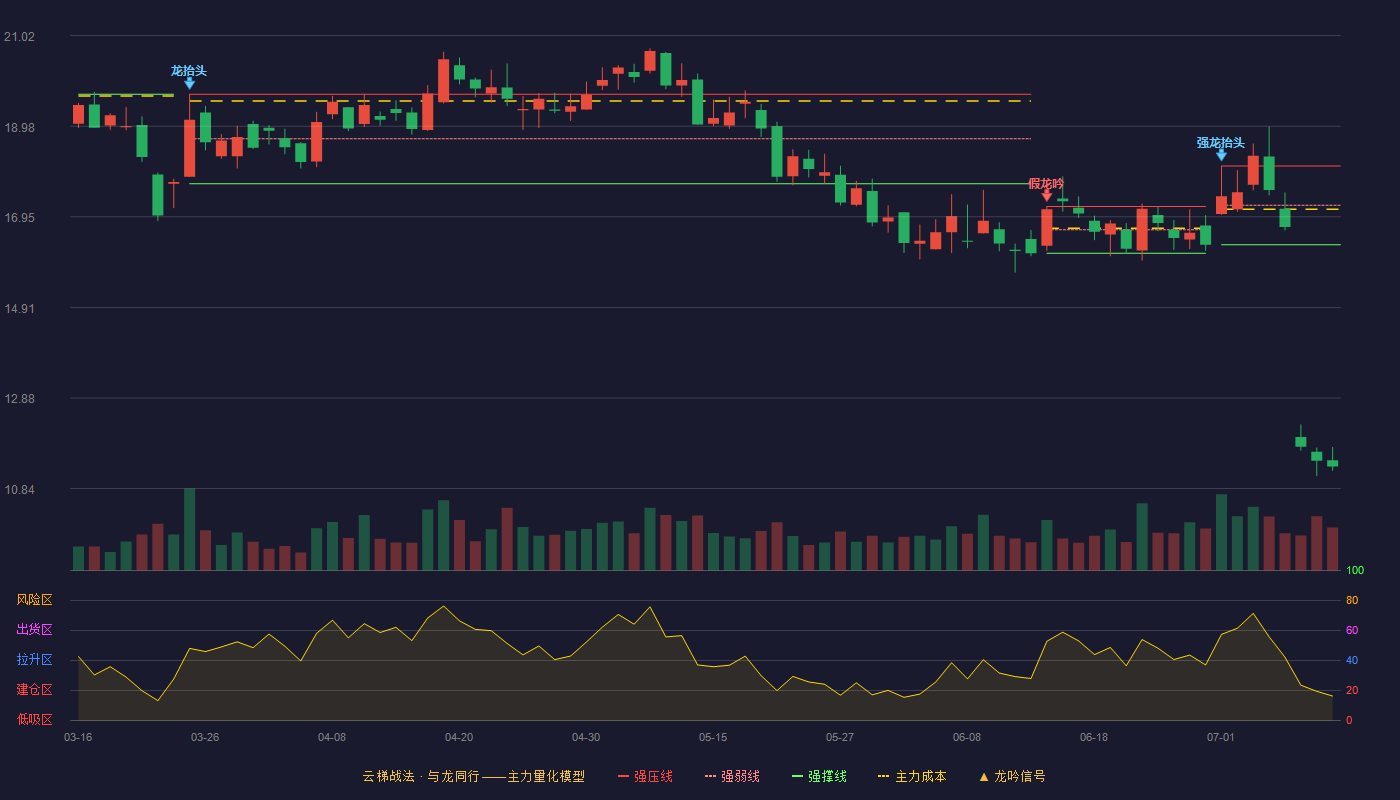Click the 06-18 date label
Screen dimensions: 1400x800
click(x=1094, y=737)
